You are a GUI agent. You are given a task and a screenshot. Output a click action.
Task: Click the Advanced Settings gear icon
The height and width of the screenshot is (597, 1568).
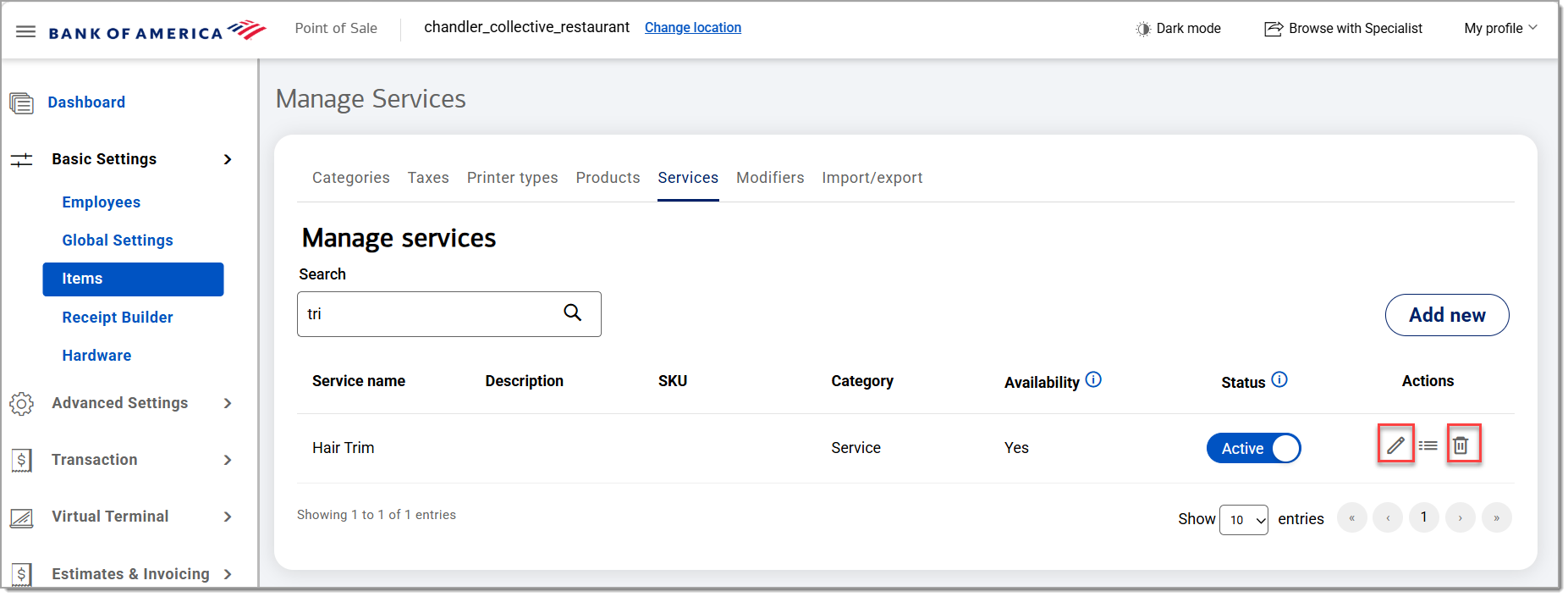click(x=22, y=404)
